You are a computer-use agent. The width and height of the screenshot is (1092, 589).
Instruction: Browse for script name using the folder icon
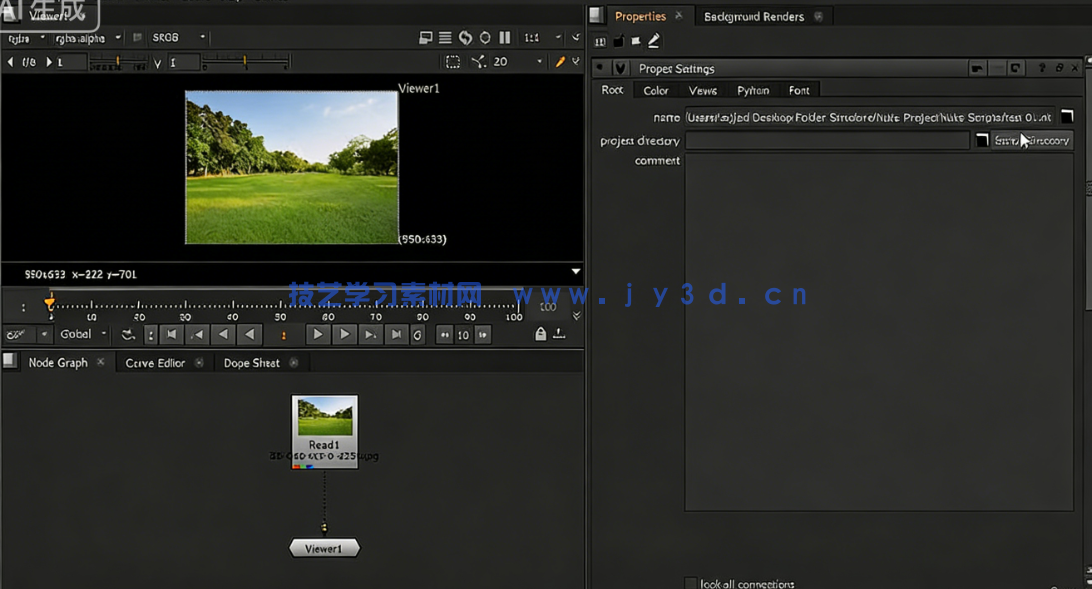[1067, 117]
